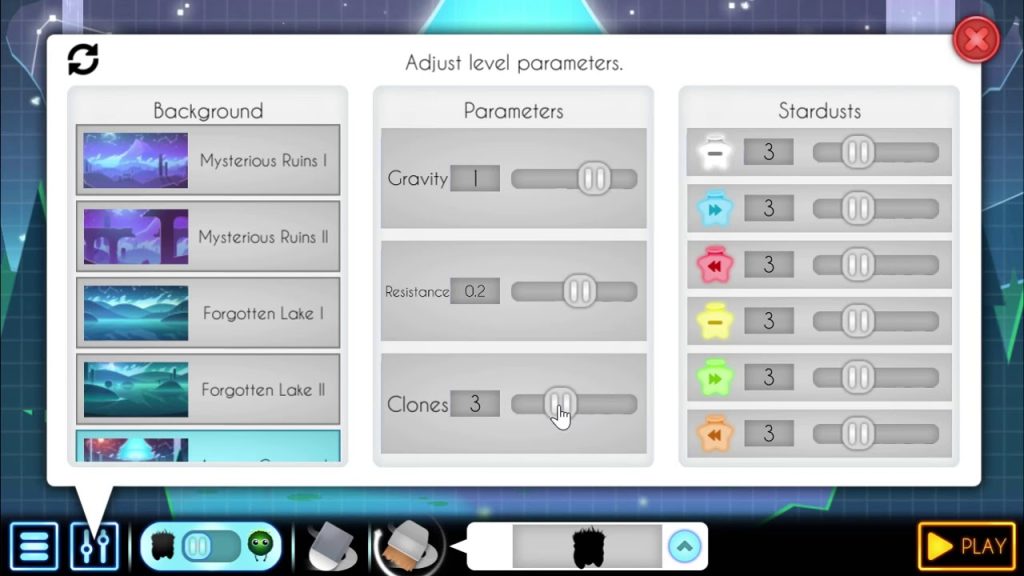Screen dimensions: 1024x576
Task: Choose Forgotten Lake II background
Action: tap(208, 390)
